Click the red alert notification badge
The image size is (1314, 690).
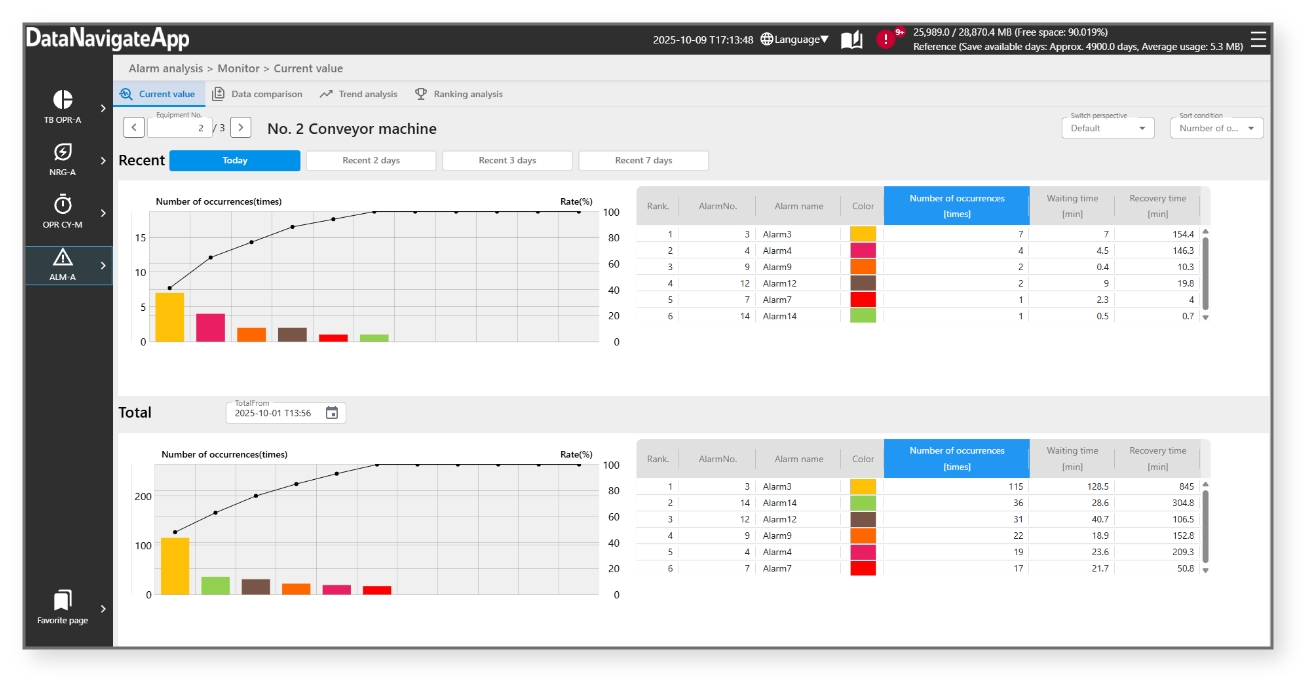[886, 39]
